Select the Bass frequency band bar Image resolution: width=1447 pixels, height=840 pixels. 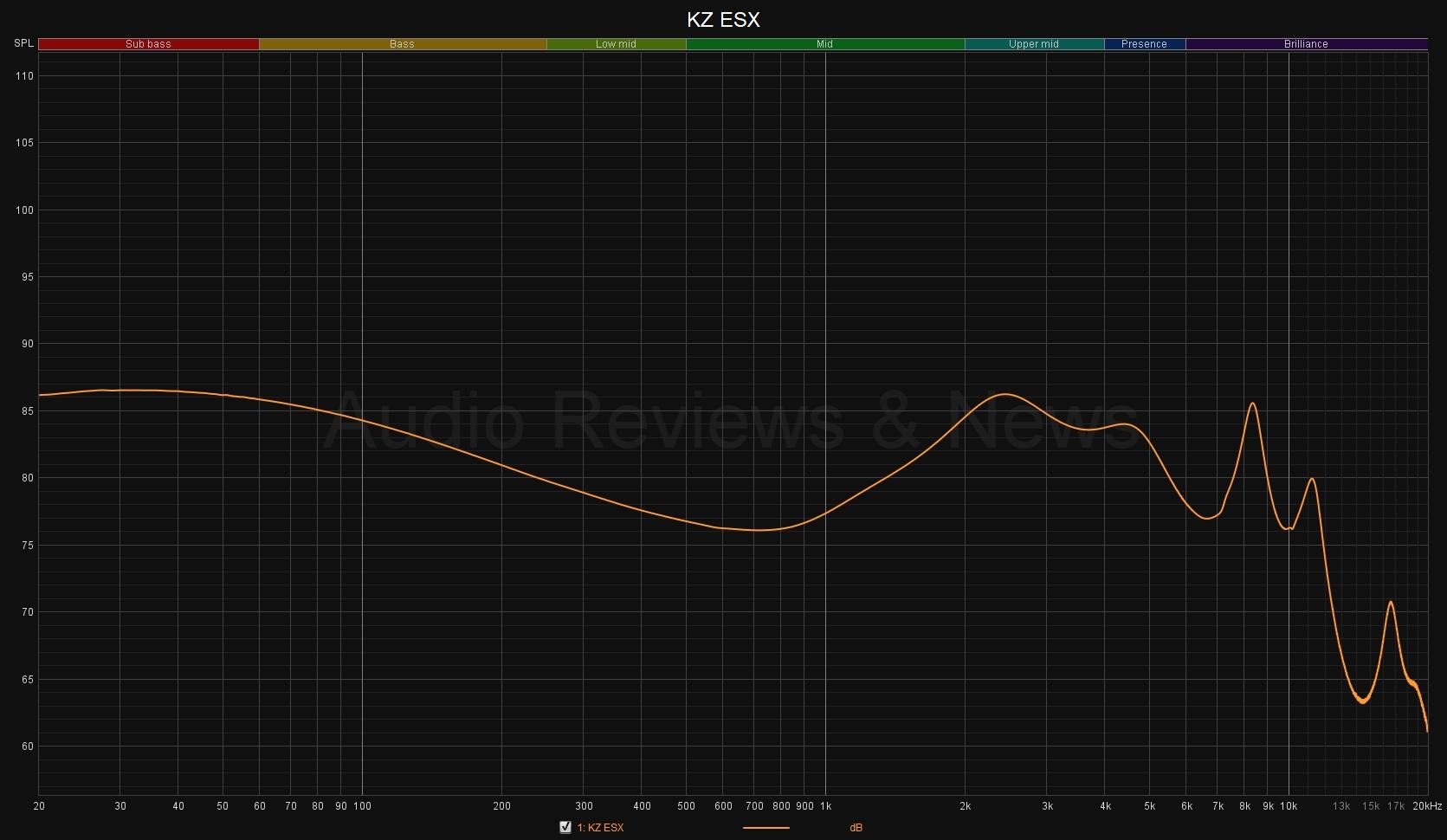coord(402,44)
